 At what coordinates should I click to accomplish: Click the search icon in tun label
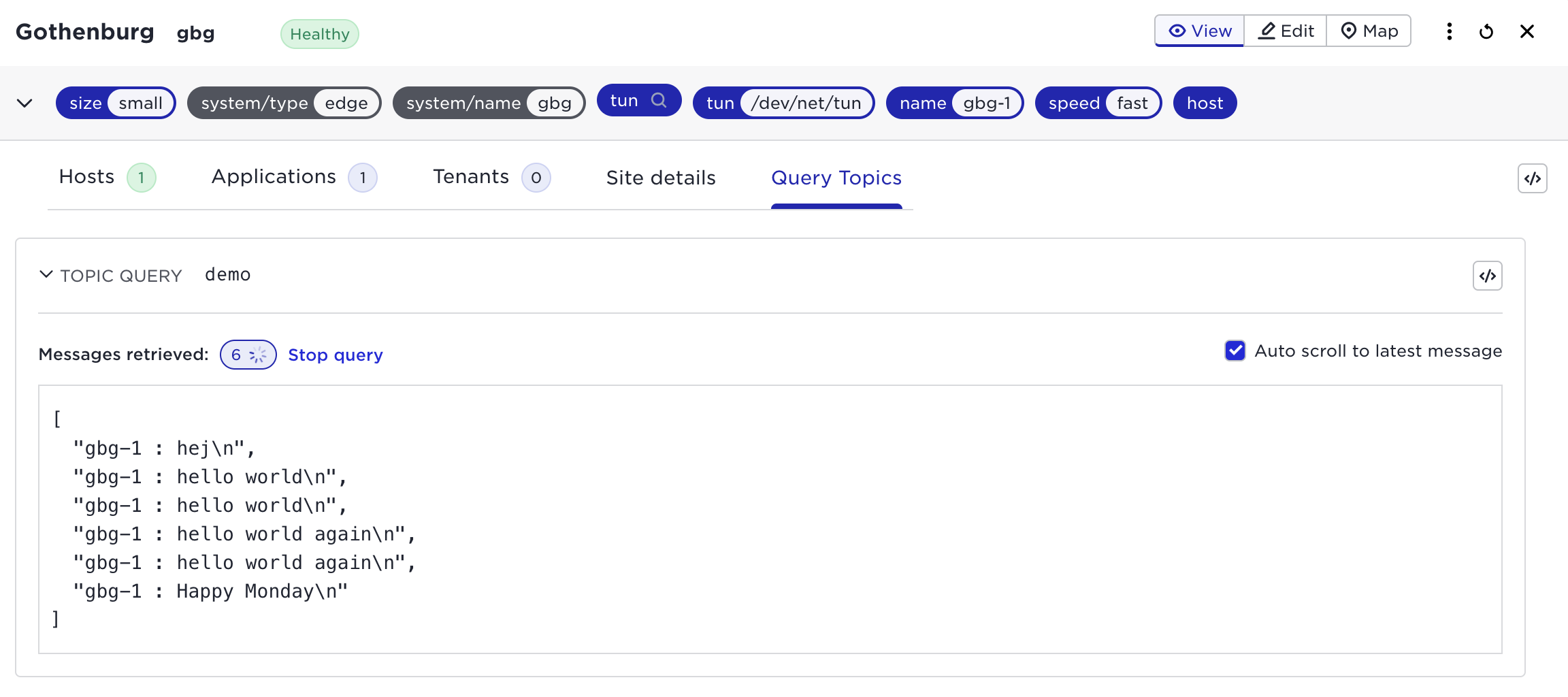click(x=658, y=101)
